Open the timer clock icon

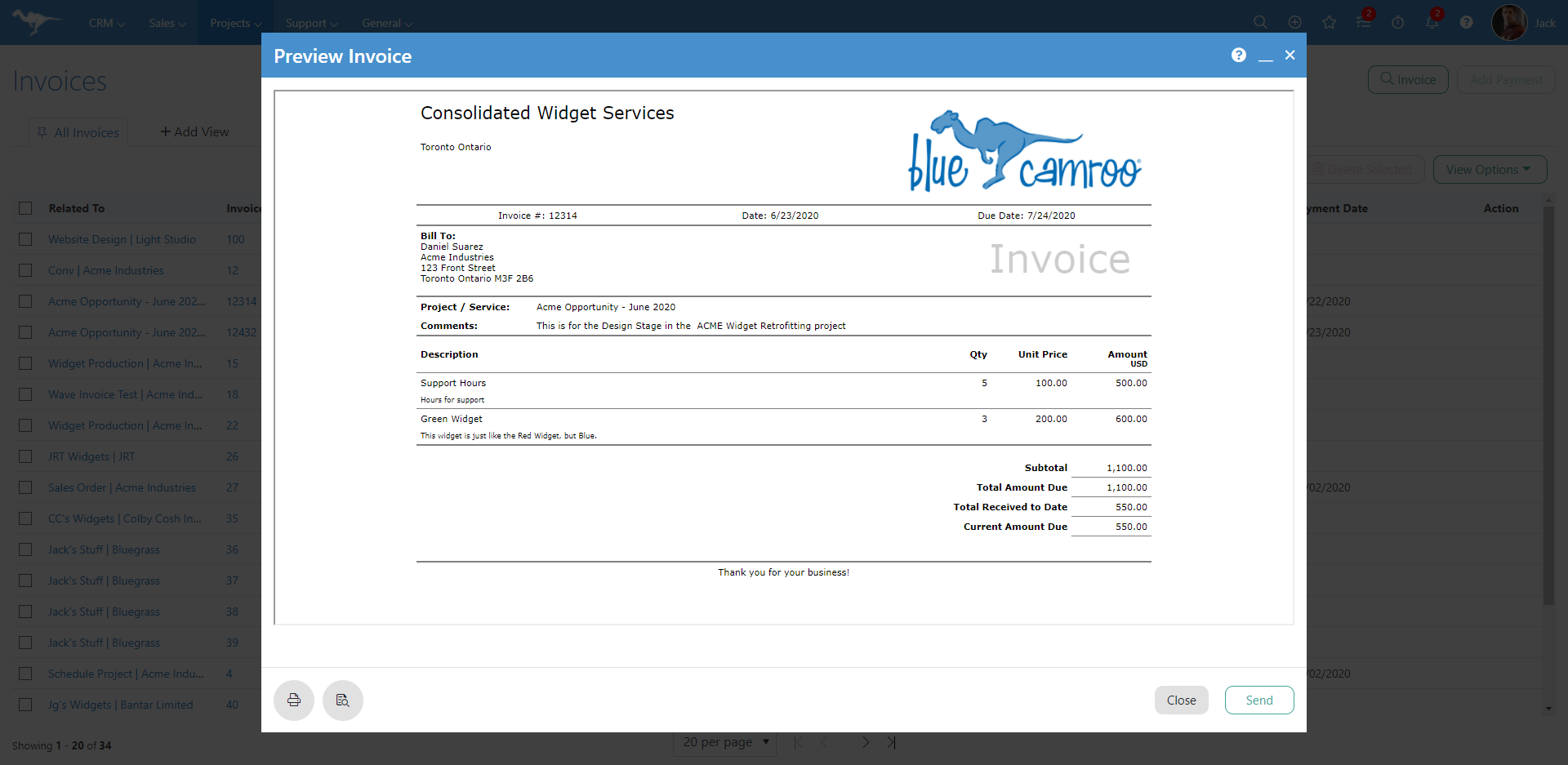(x=1397, y=23)
